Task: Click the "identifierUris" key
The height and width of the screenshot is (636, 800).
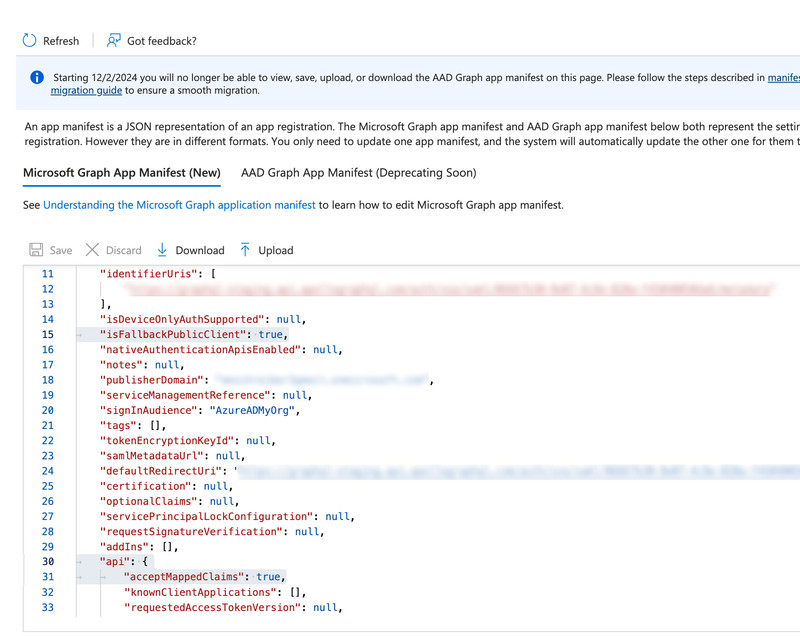Action: [148, 274]
